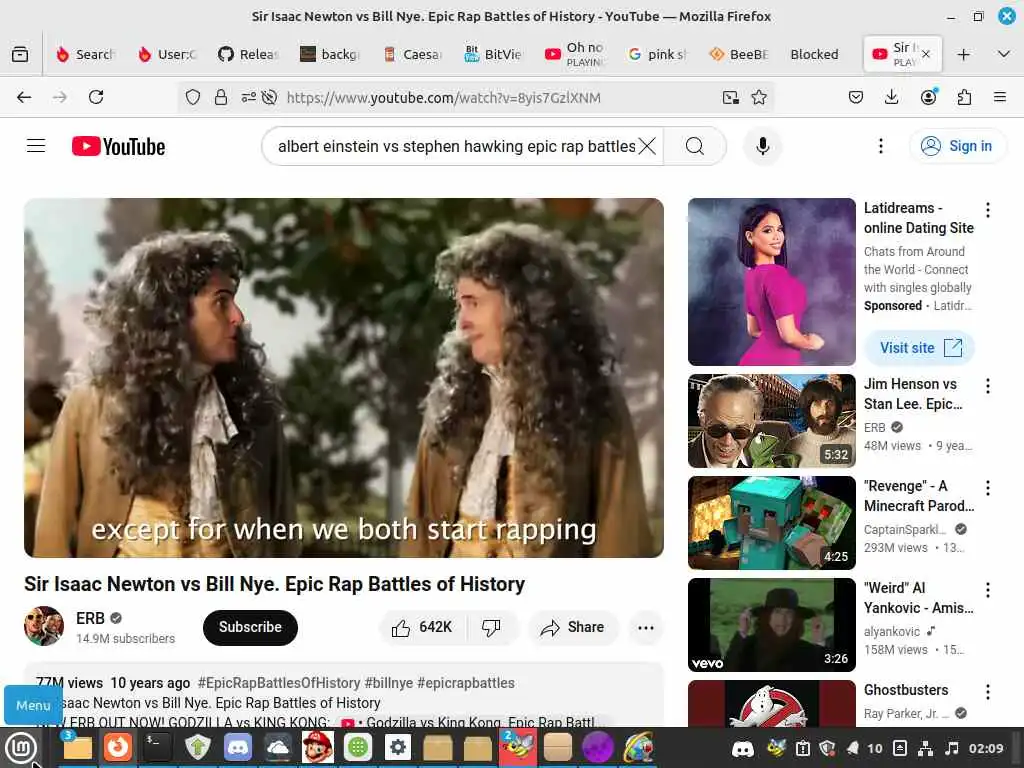The width and height of the screenshot is (1024, 768).
Task: Pause the video by clicking the player
Action: (x=344, y=377)
